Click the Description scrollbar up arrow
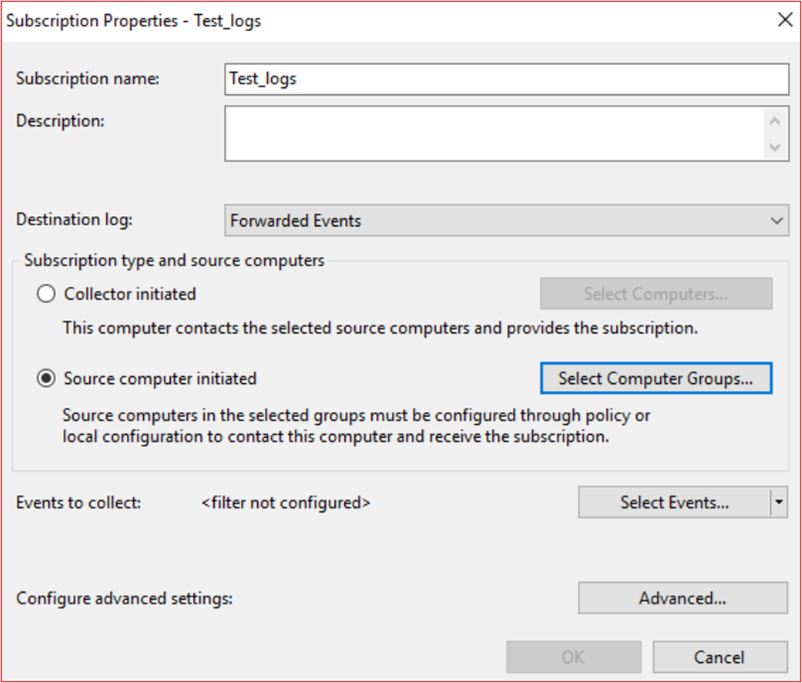This screenshot has width=802, height=683. [775, 121]
